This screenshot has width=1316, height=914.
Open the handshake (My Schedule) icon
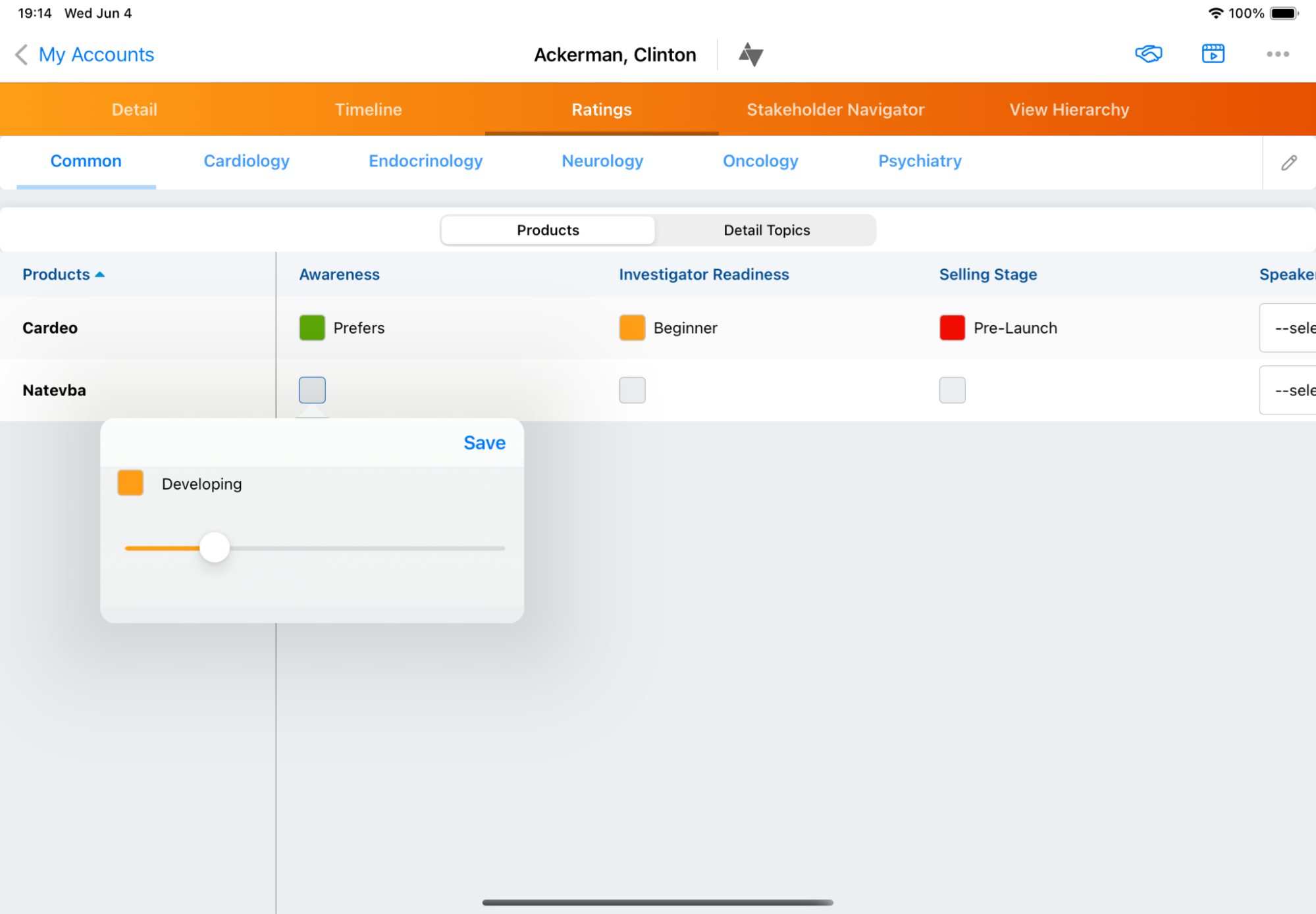(1149, 54)
